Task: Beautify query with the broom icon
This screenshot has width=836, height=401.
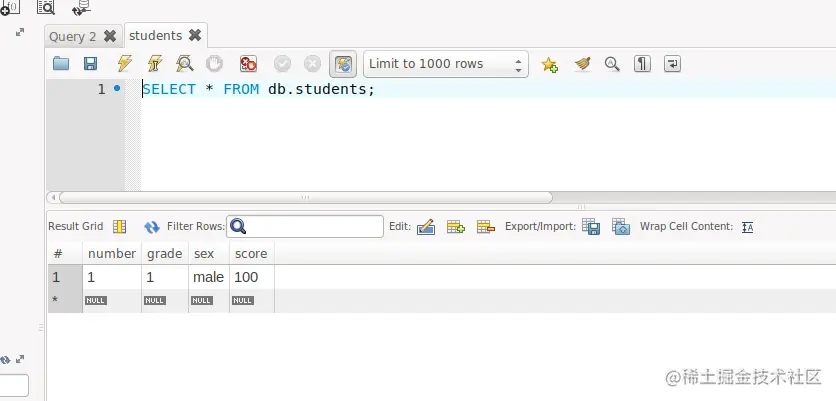Action: (583, 64)
